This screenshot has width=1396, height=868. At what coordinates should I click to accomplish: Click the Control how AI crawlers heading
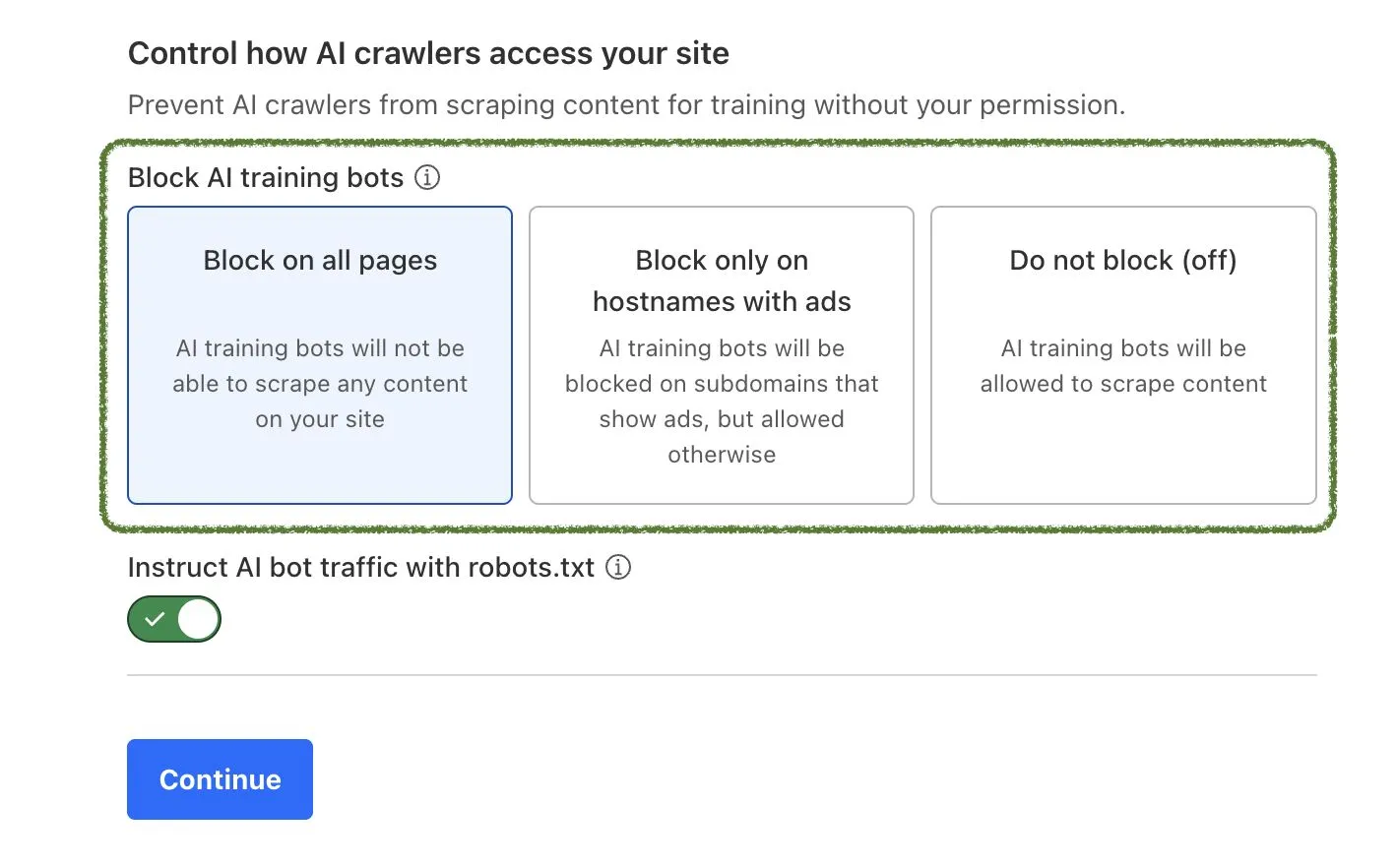pyautogui.click(x=428, y=53)
